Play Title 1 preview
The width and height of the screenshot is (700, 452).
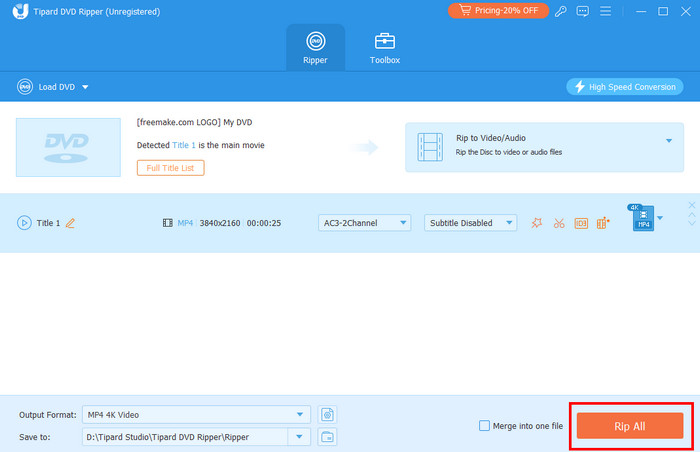coord(24,223)
